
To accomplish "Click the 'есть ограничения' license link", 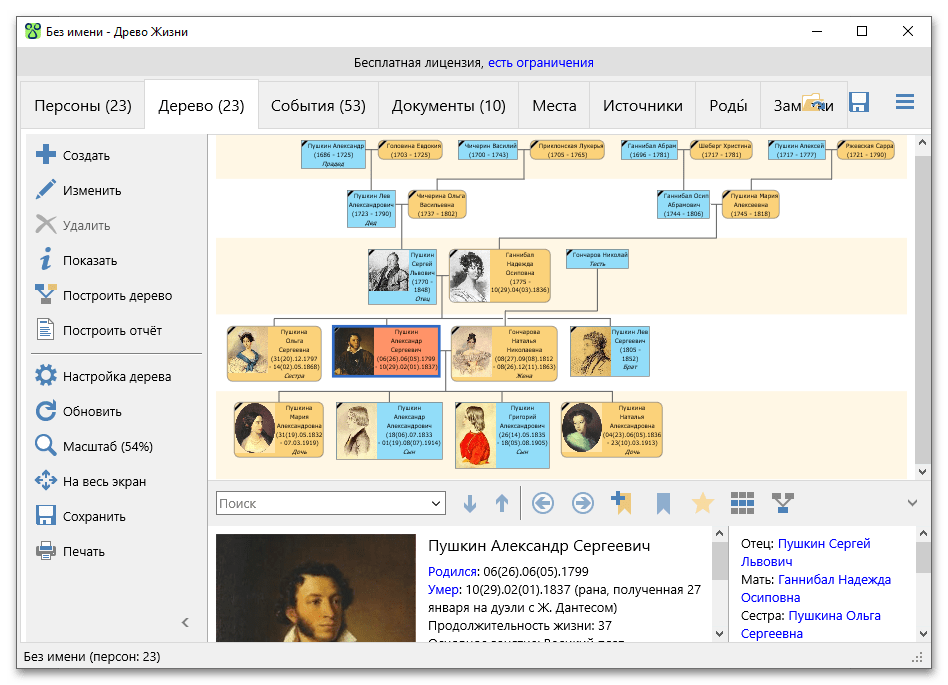I will pyautogui.click(x=540, y=63).
